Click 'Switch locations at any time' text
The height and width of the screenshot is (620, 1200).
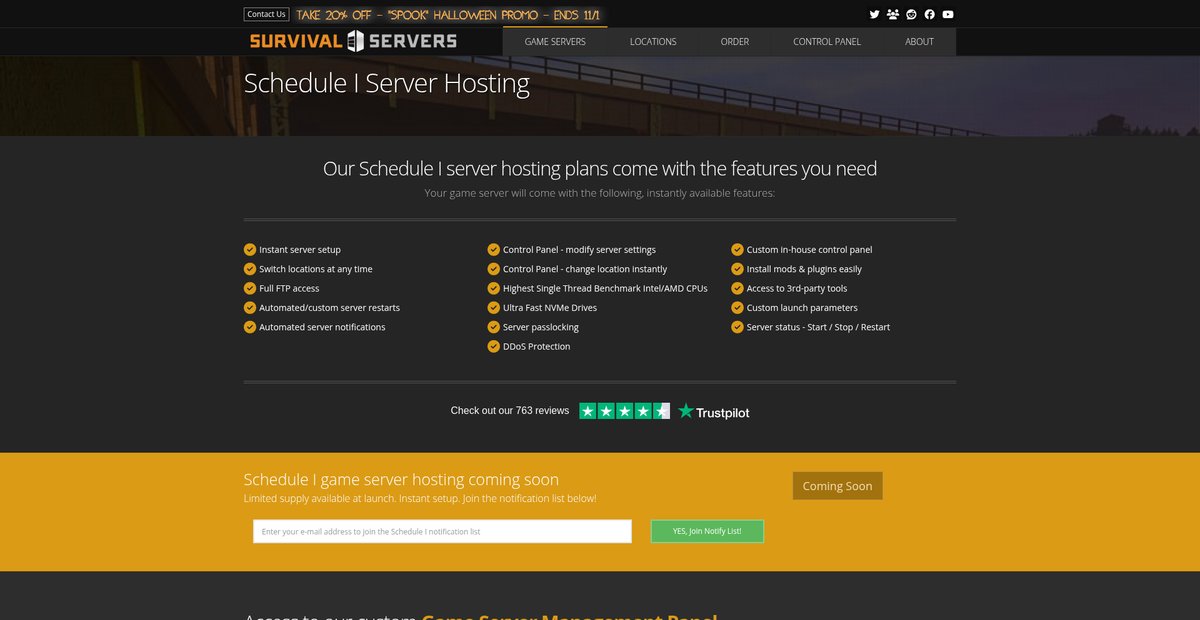tap(316, 269)
